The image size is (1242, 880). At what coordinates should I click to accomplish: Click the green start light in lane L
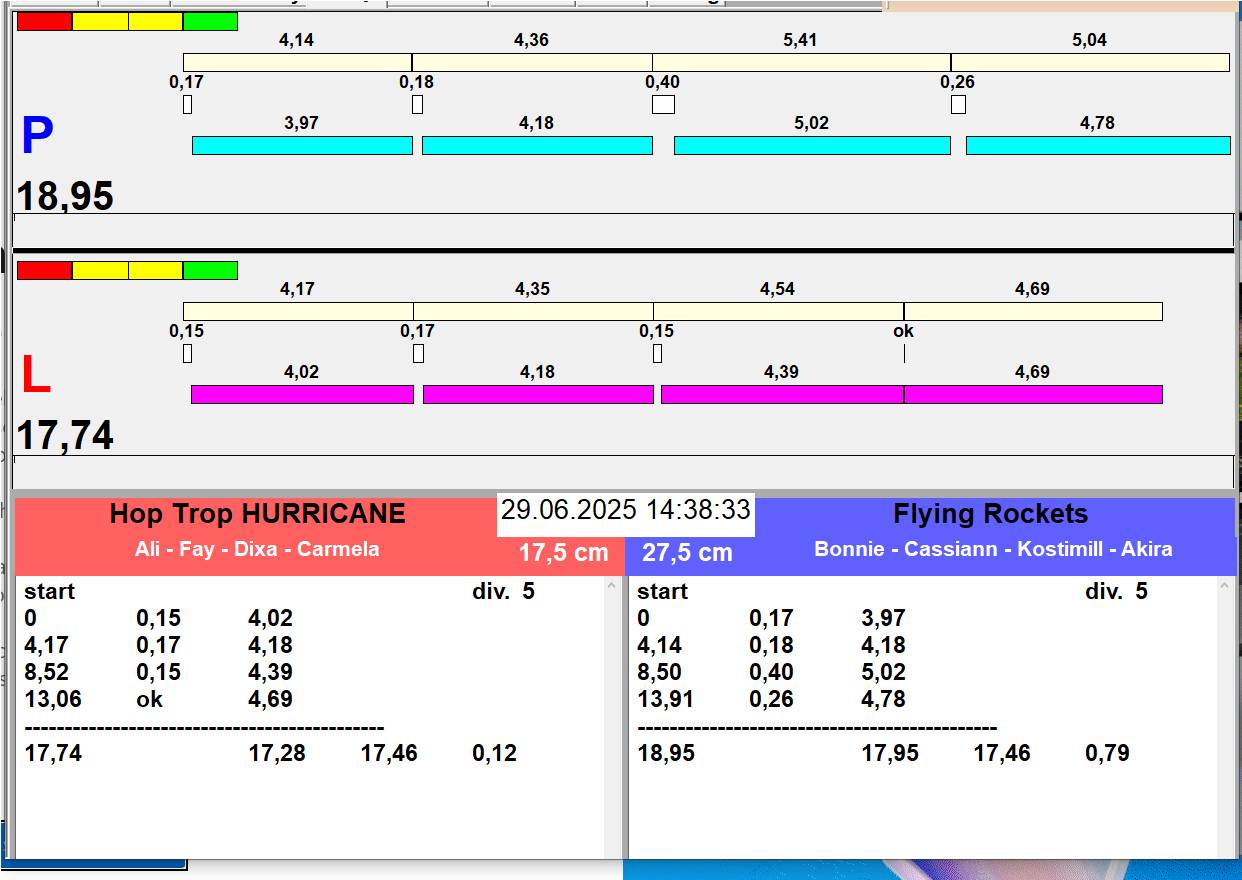click(210, 270)
